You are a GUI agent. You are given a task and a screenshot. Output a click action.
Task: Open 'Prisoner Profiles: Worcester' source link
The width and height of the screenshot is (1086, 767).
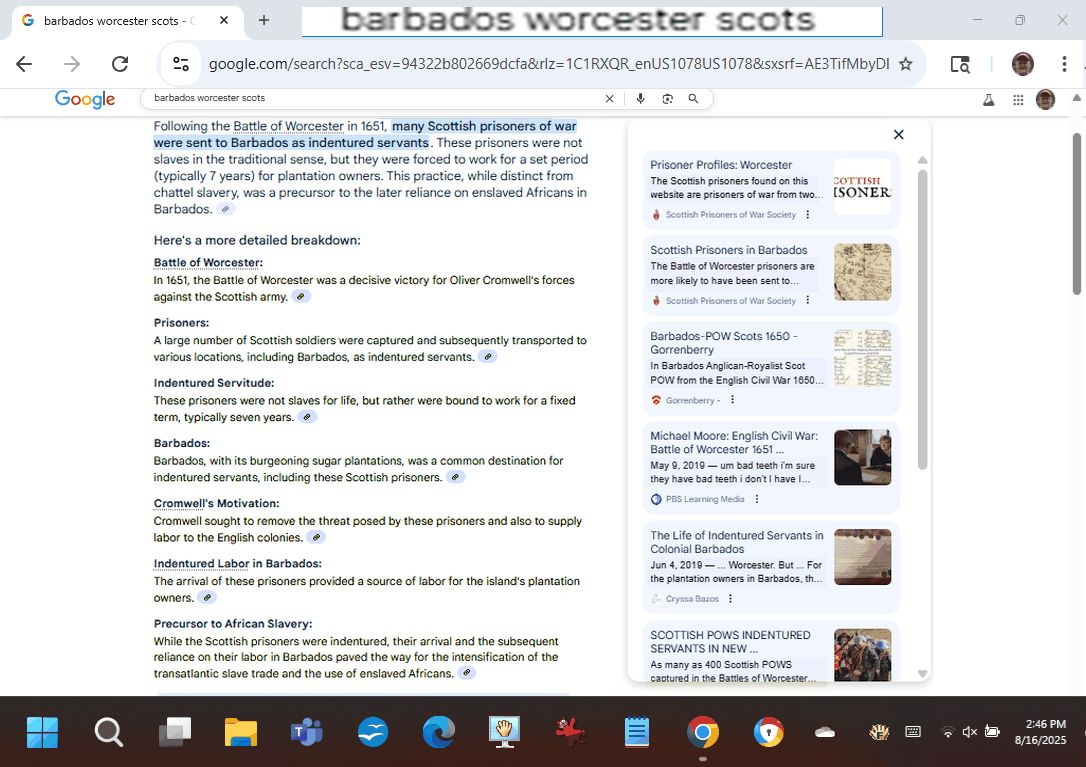click(x=720, y=165)
